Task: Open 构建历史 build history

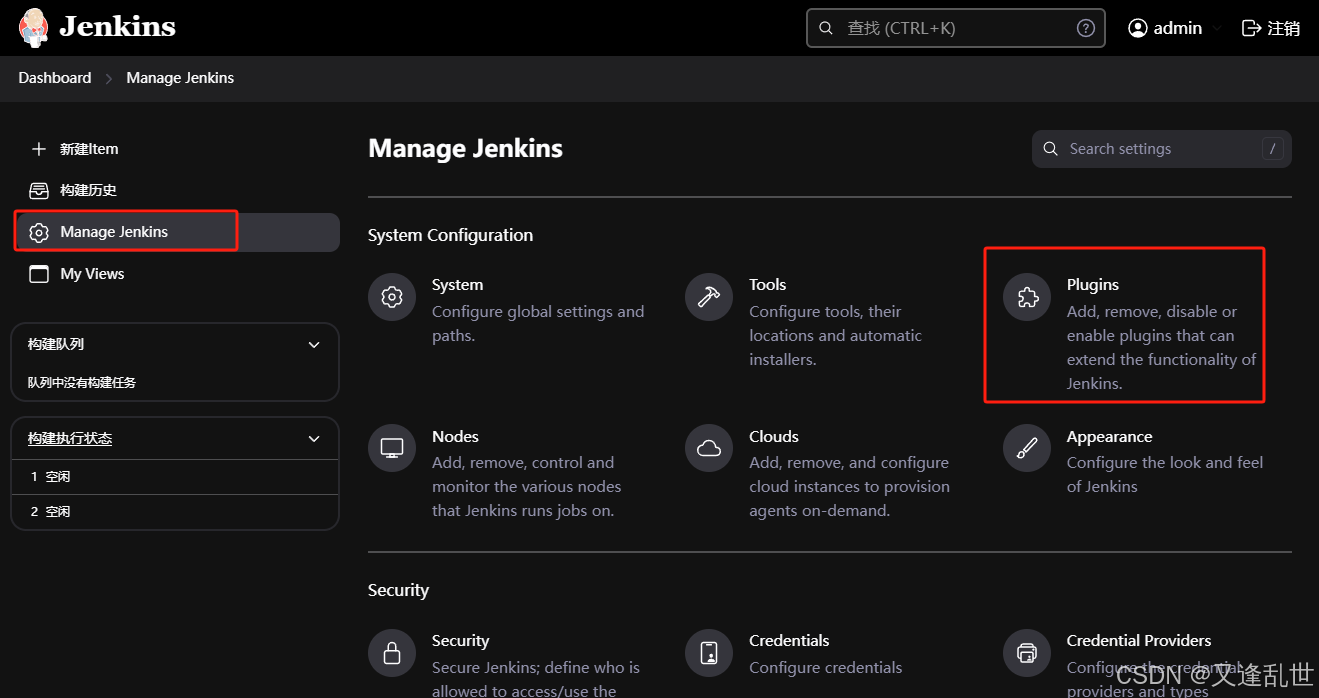Action: 175,190
